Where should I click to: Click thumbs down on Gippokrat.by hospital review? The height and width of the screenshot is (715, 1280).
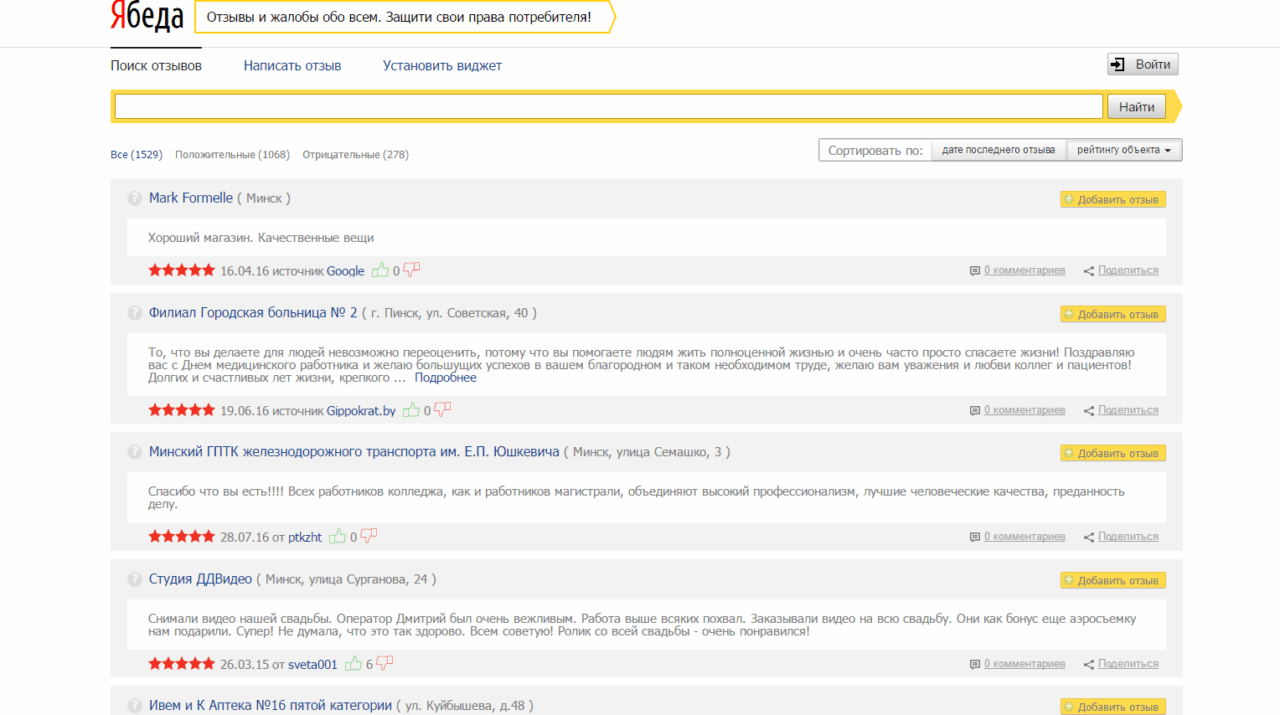coord(442,409)
